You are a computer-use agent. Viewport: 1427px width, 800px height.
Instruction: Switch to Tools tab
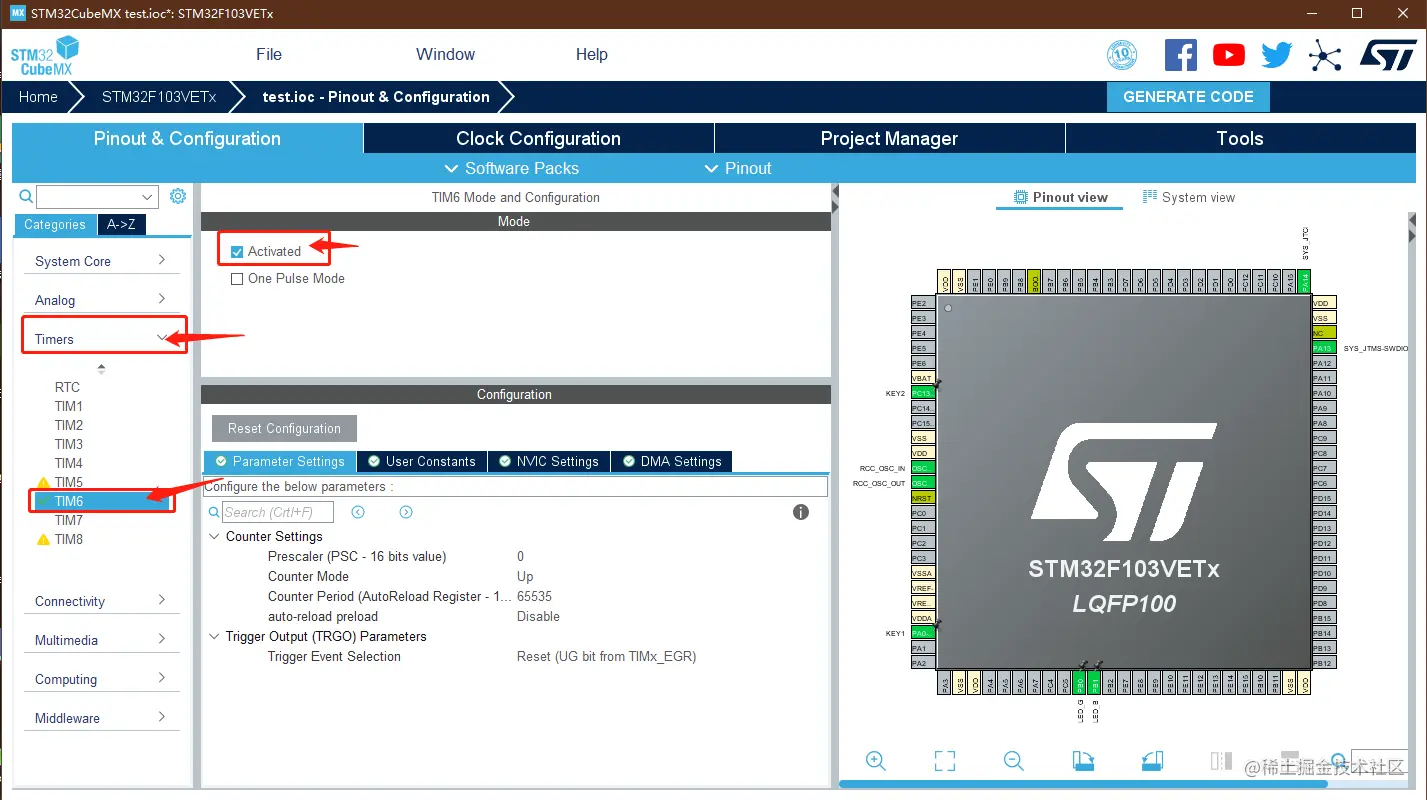coord(1240,139)
